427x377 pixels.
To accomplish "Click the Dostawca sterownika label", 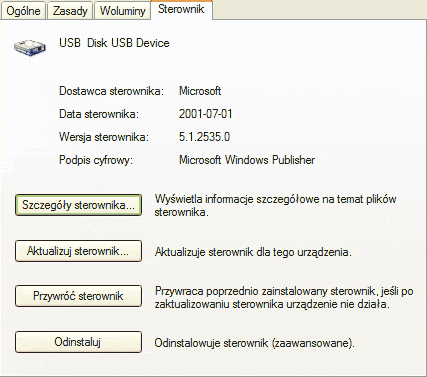I will pyautogui.click(x=111, y=91).
